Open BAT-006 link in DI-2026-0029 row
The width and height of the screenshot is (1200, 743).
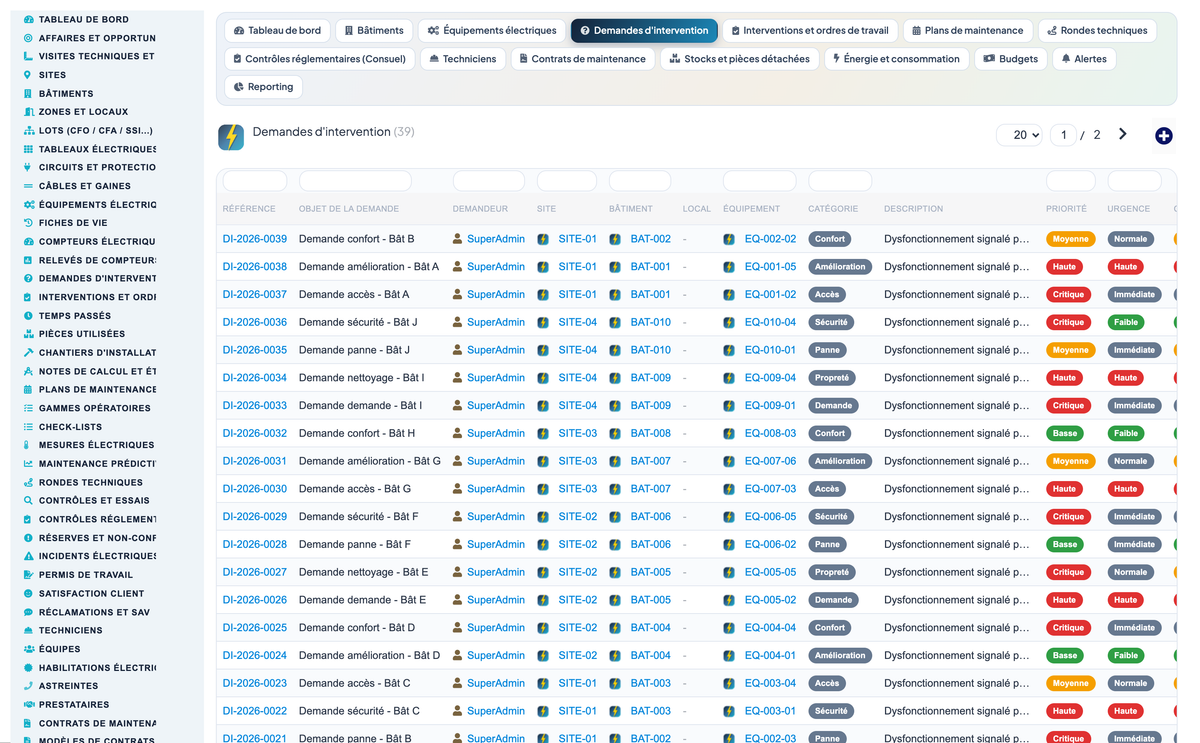651,517
